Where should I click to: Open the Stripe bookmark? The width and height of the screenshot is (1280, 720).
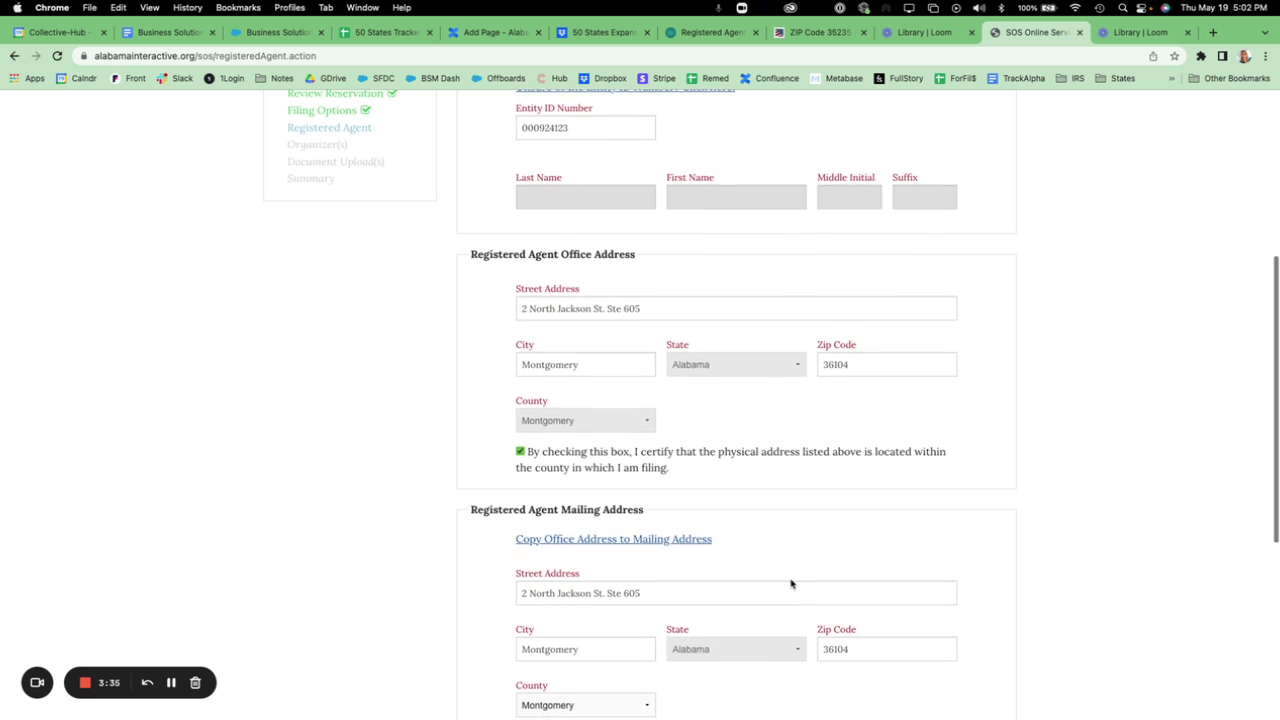click(657, 78)
